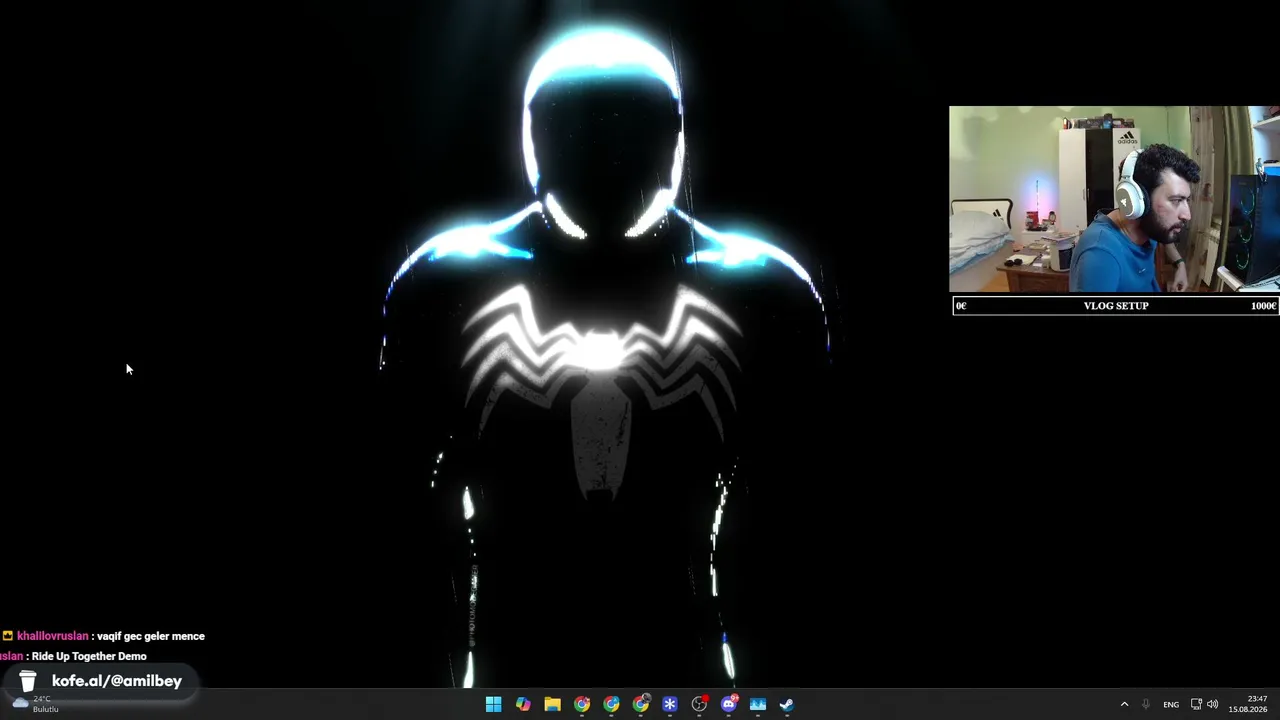Screen dimensions: 1280x720
Task: Open the Chrome icon next to File Explorer
Action: (x=582, y=704)
